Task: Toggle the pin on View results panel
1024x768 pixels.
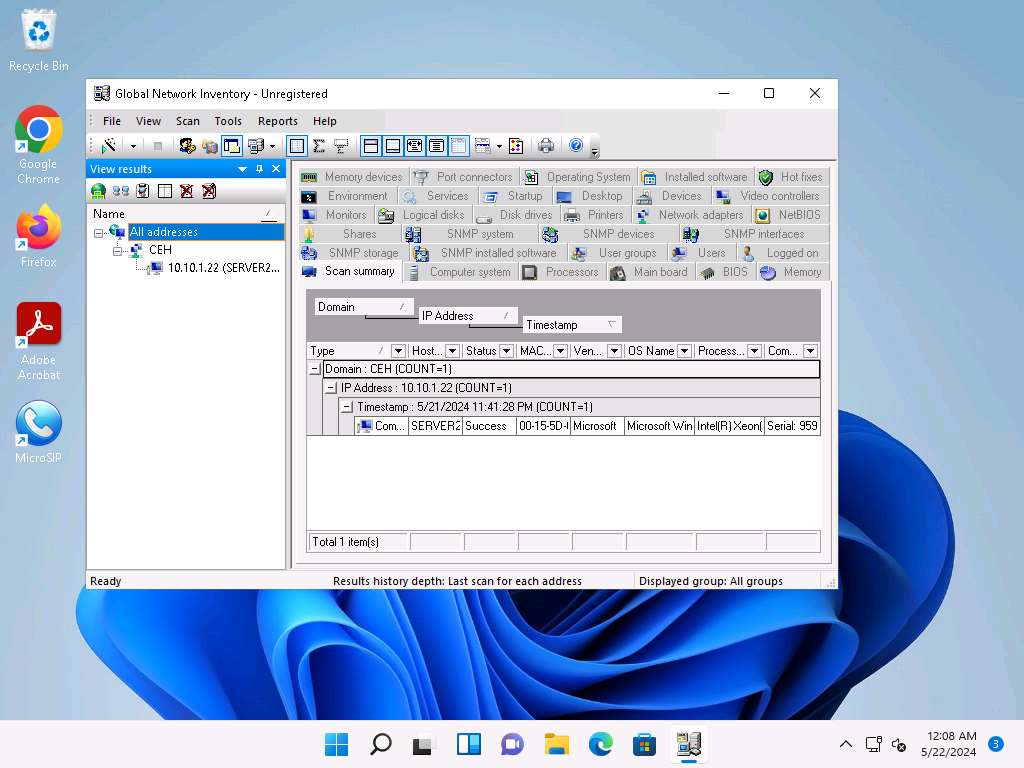Action: click(x=259, y=169)
